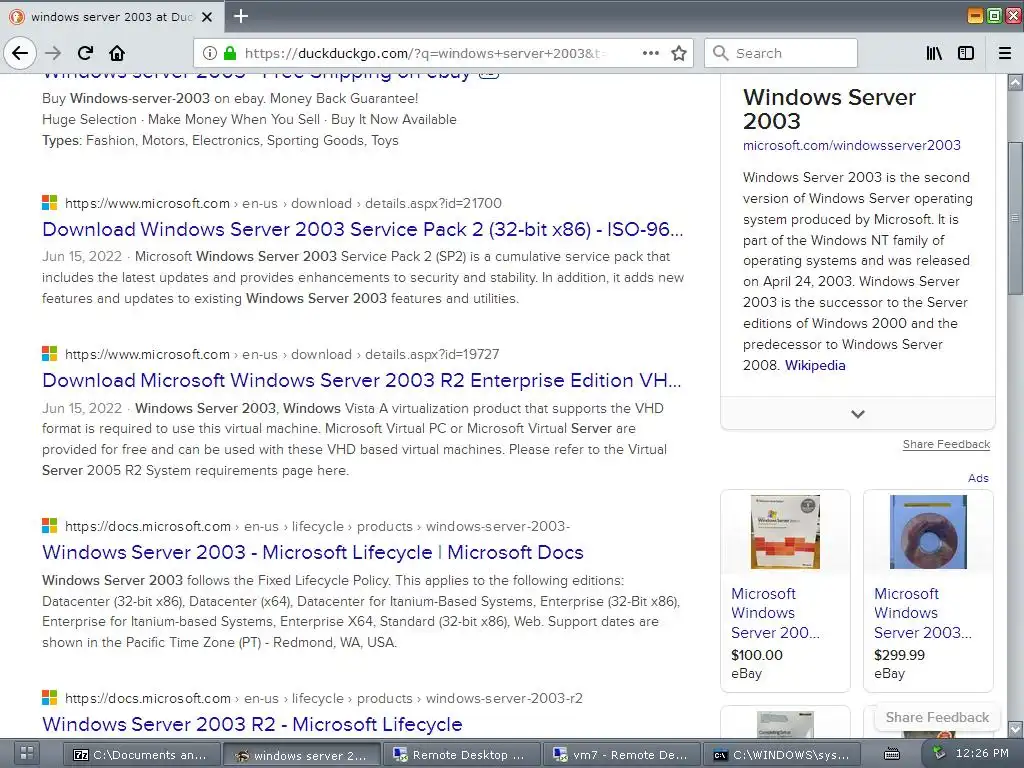Close the windows server 2003 tab
Screen dimensions: 1024x768
pyautogui.click(x=207, y=17)
